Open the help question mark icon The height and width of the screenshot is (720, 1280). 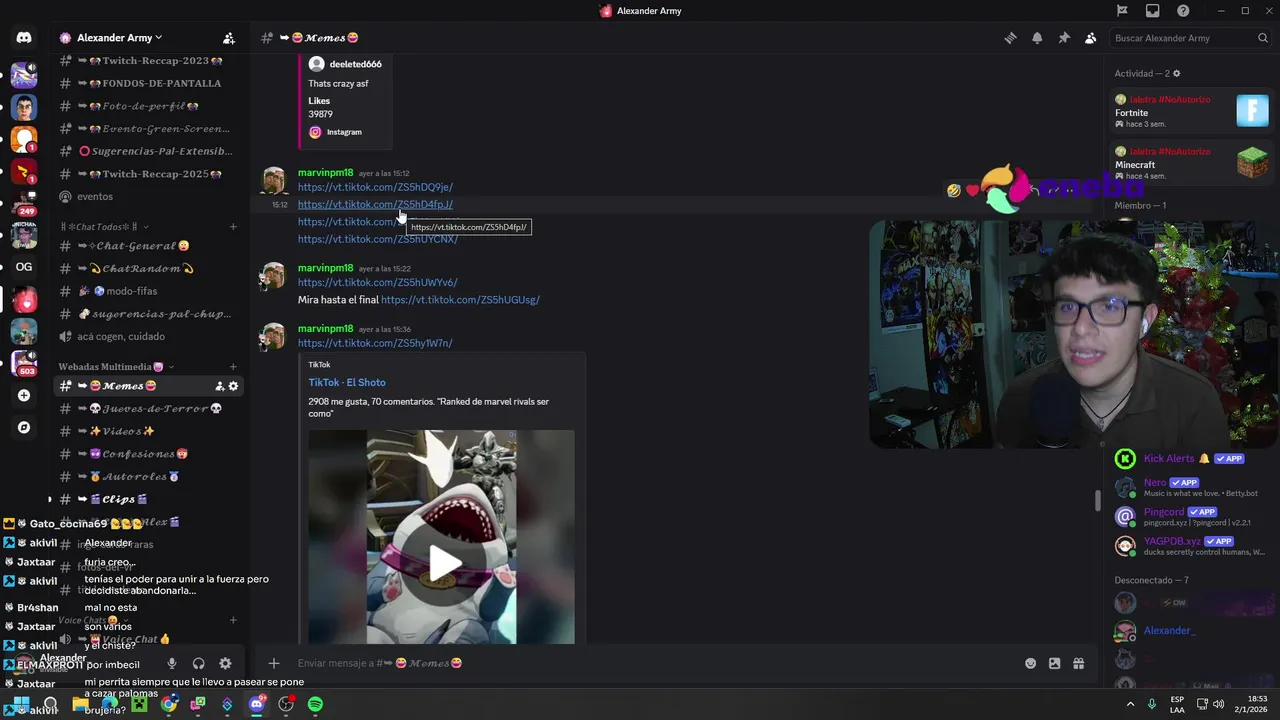pos(1184,11)
